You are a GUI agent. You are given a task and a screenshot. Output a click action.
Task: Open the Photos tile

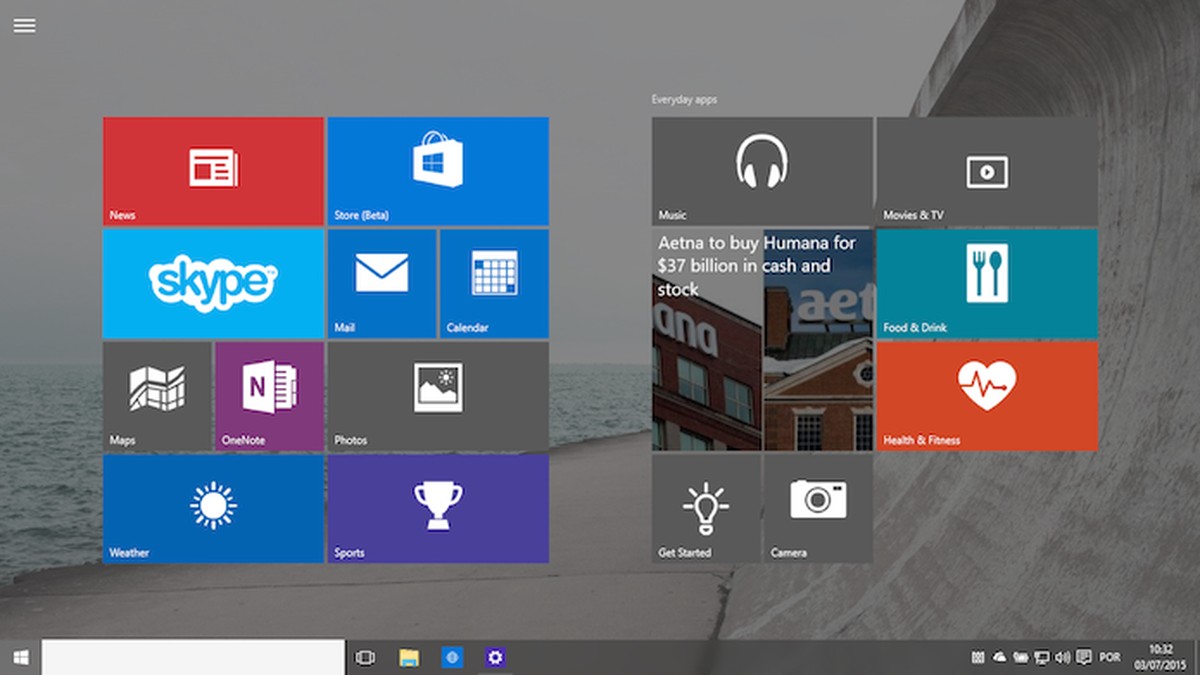(x=438, y=396)
